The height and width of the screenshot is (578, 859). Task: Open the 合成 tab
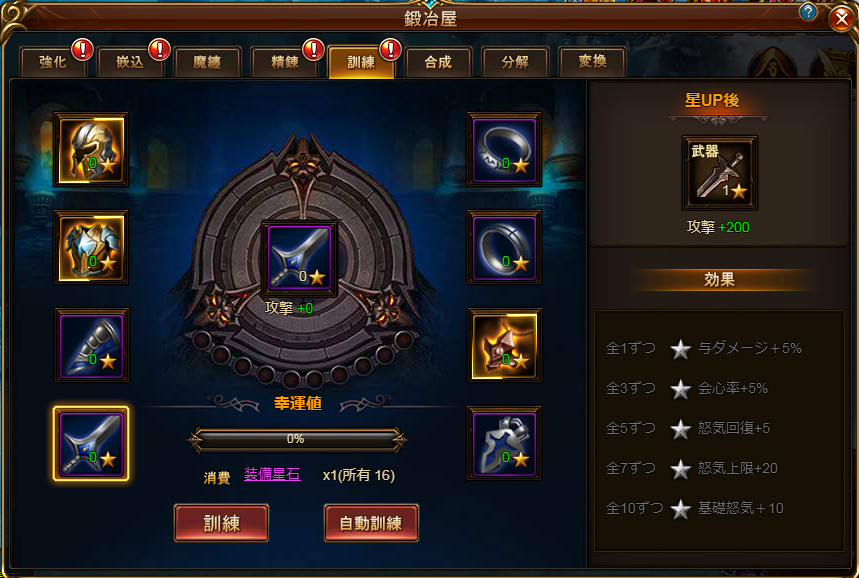coord(438,62)
